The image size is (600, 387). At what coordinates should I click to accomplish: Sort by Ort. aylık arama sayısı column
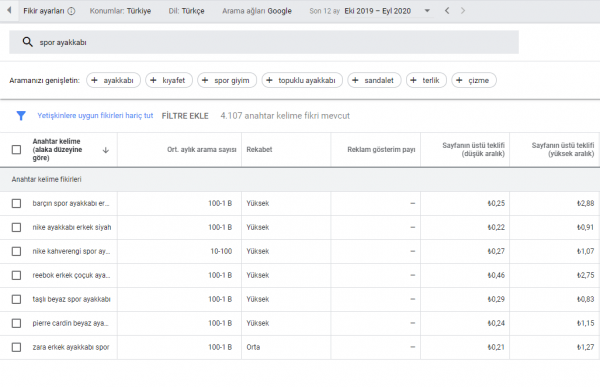tap(202, 150)
